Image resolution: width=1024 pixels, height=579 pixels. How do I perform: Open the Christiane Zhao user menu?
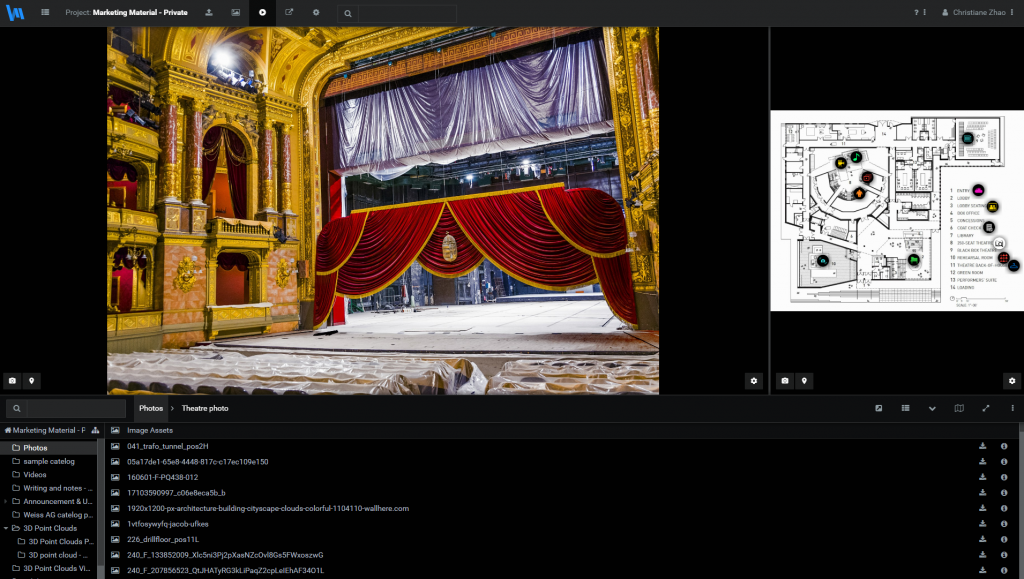[977, 12]
